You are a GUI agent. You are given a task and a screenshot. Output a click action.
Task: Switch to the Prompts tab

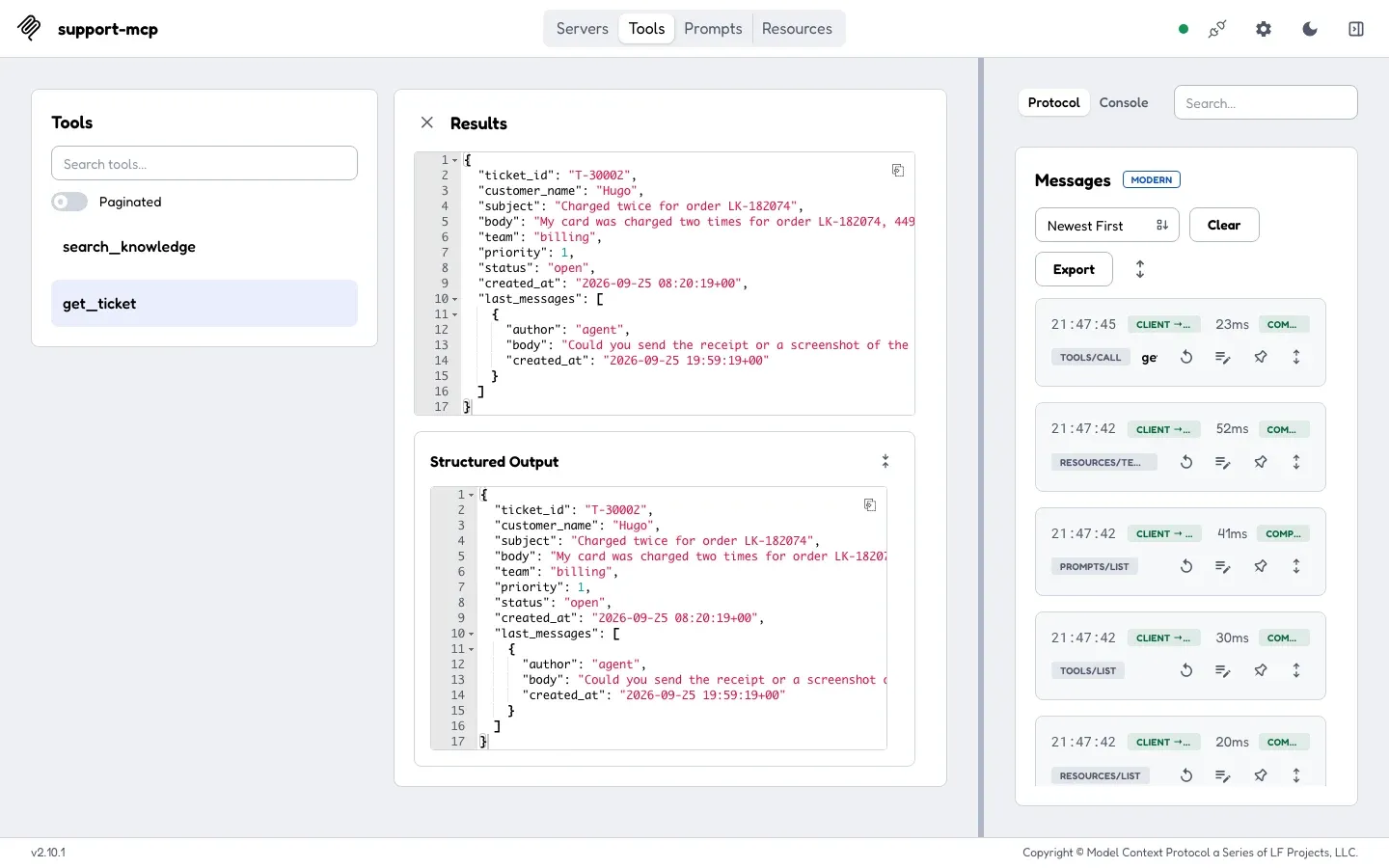[x=713, y=29]
